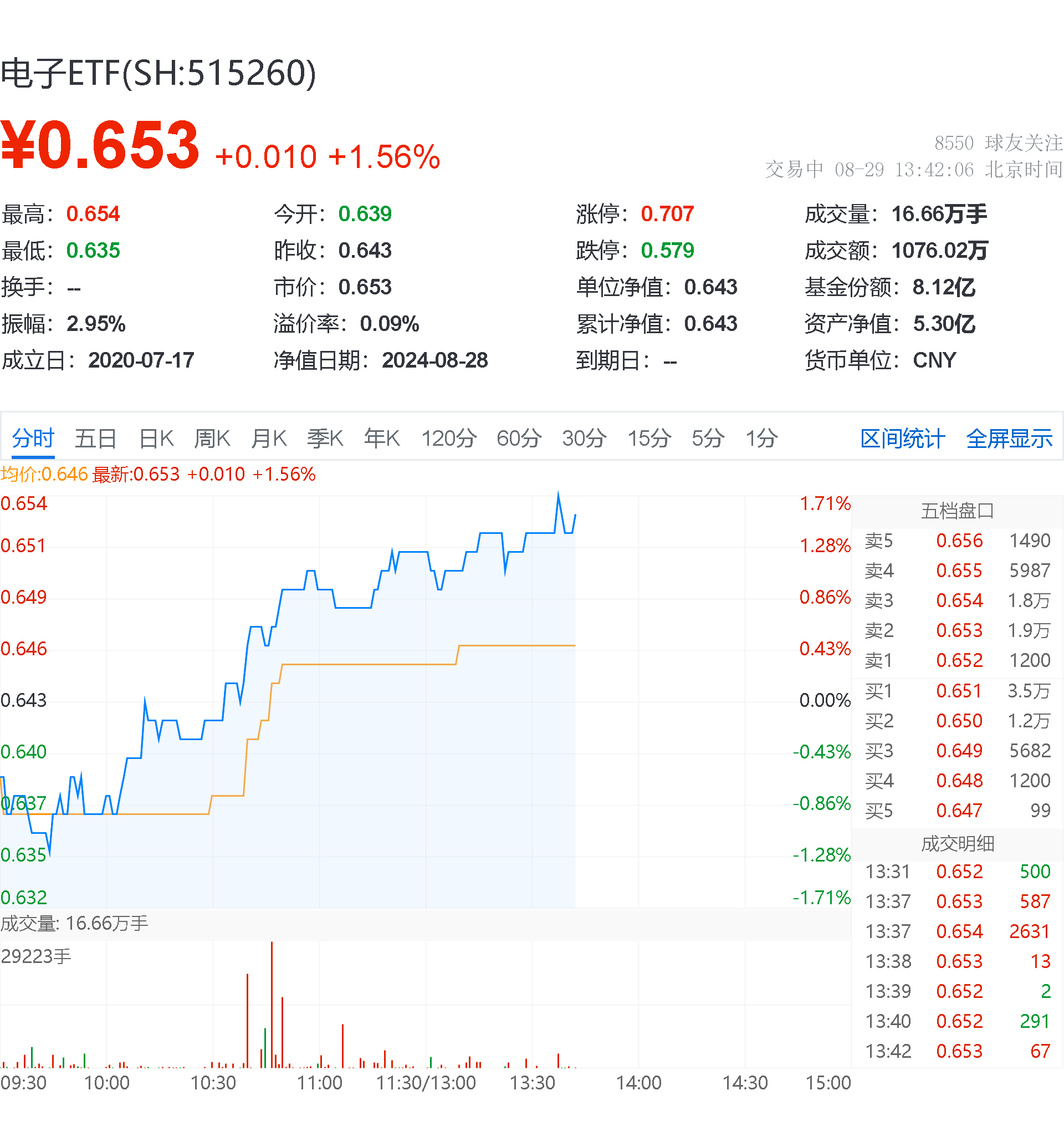Click the 电子ETF(SH:515260) title
This screenshot has height=1131, width=1064.
pyautogui.click(x=158, y=73)
